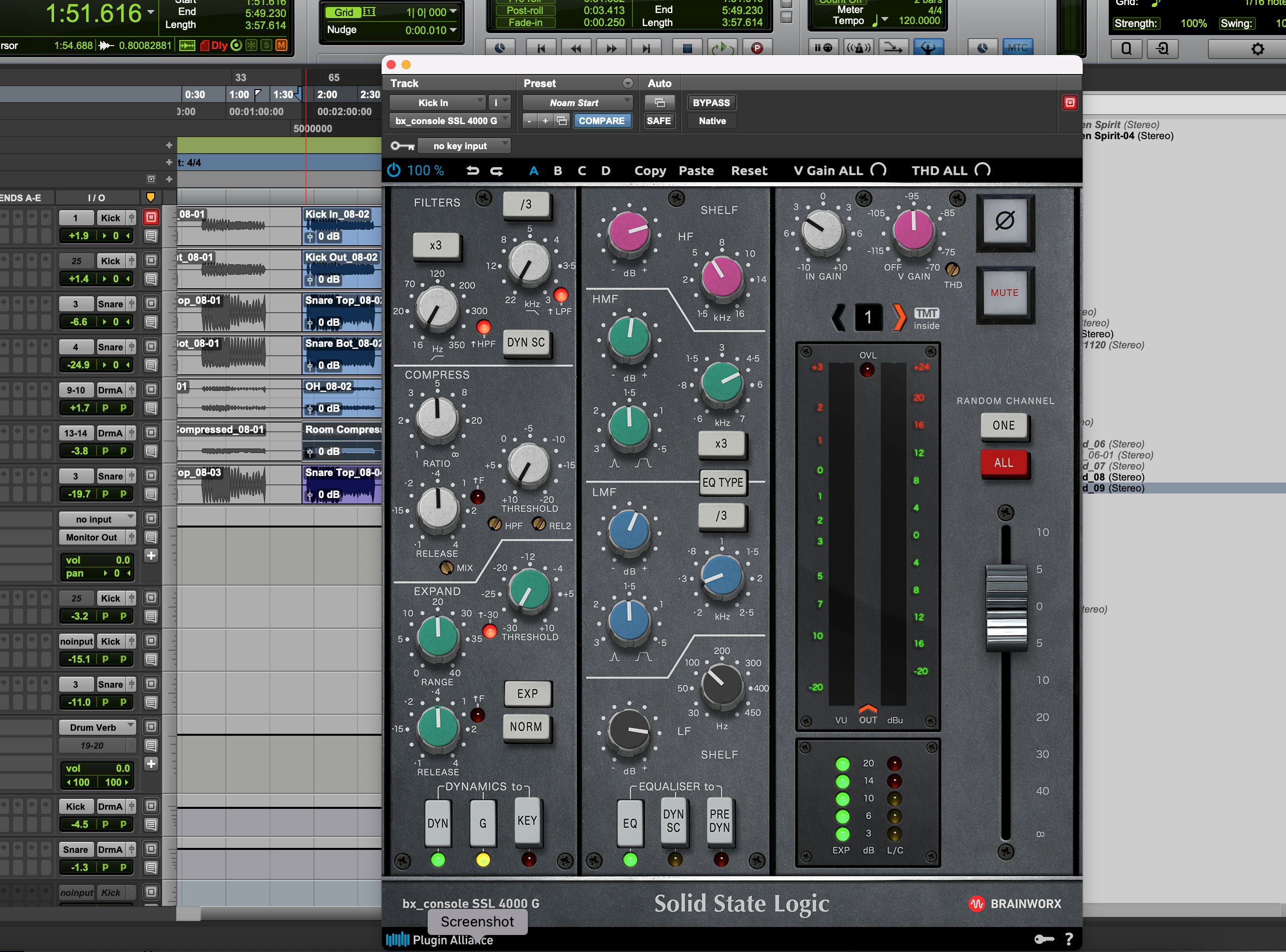Screen dimensions: 1286x952
Task: Click the Plugin Alliance logo at plugin bottom
Action: 439,940
